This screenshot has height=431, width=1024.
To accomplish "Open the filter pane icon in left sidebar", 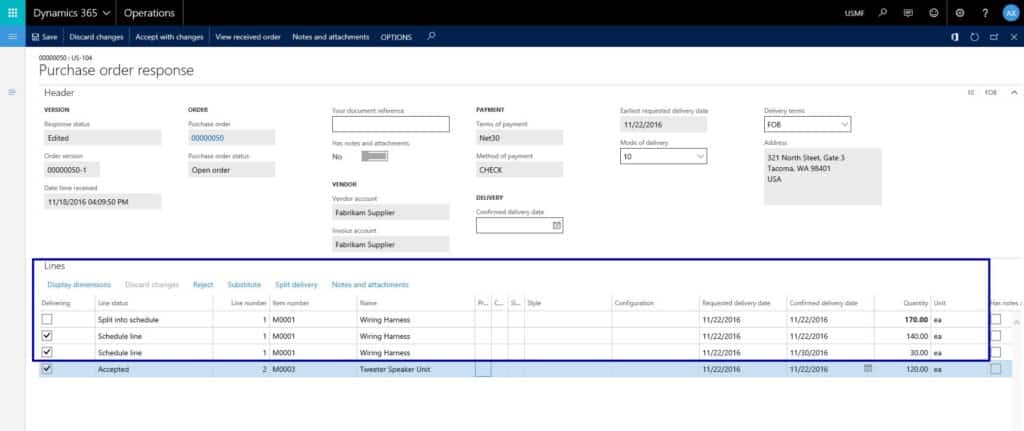I will 12,92.
